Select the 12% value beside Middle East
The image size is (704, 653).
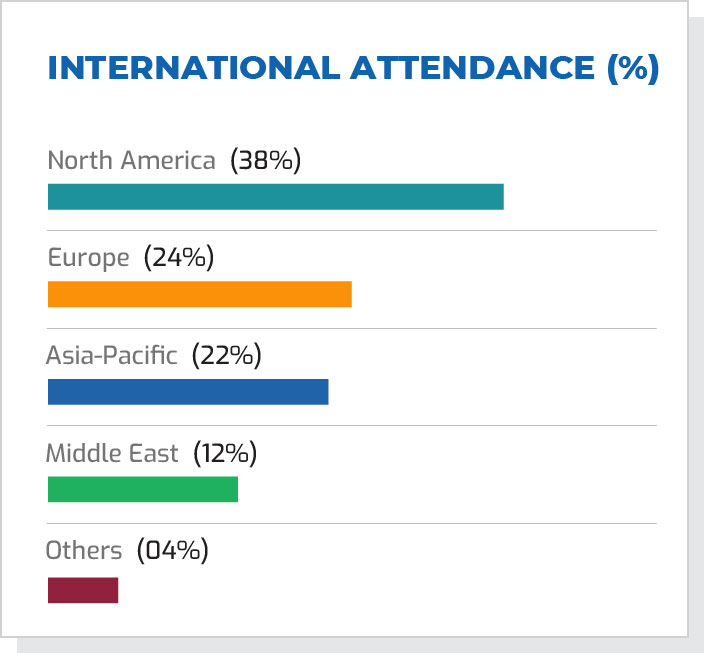point(224,453)
